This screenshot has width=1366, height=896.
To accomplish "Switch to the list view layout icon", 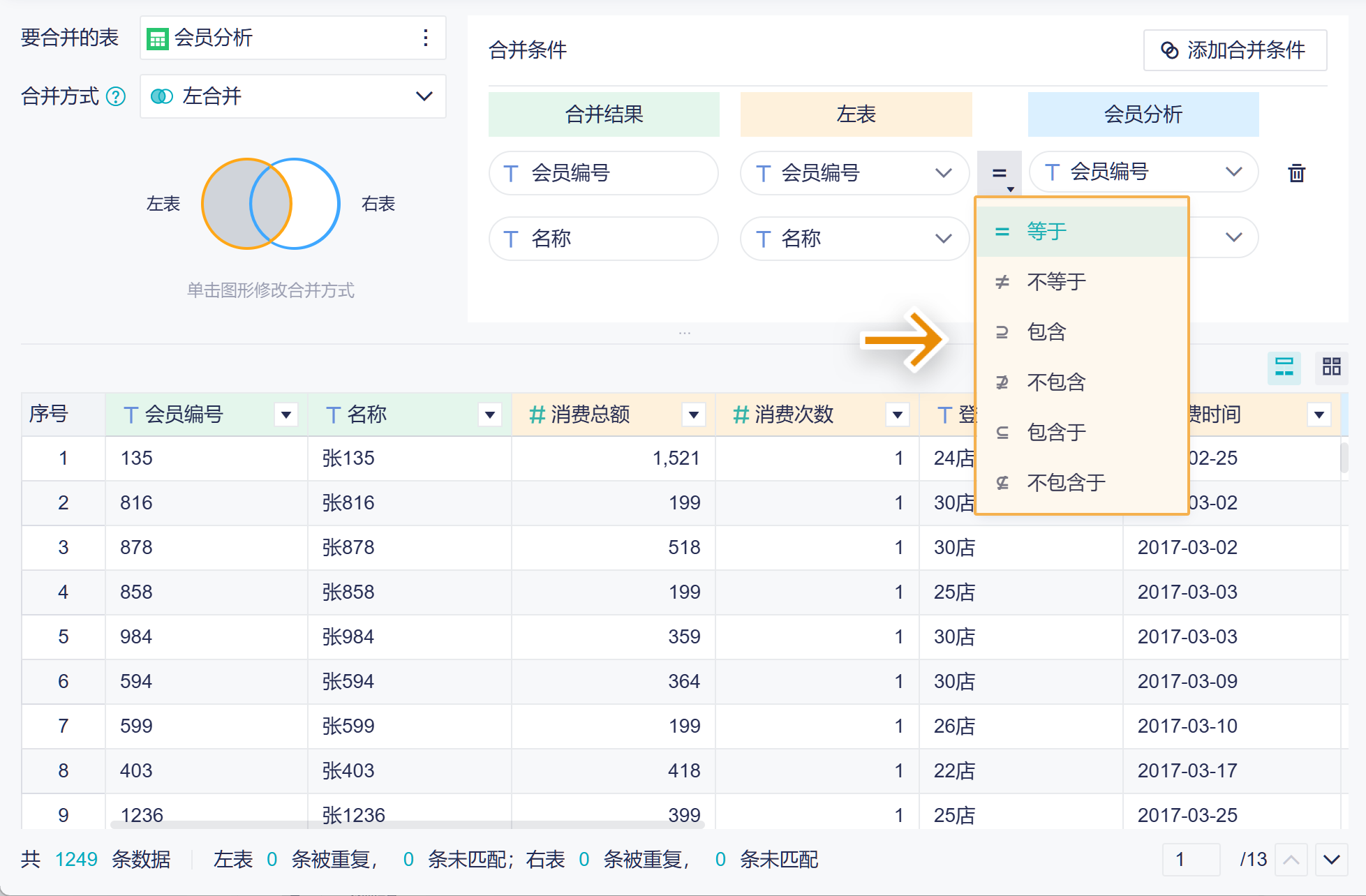I will (1284, 366).
